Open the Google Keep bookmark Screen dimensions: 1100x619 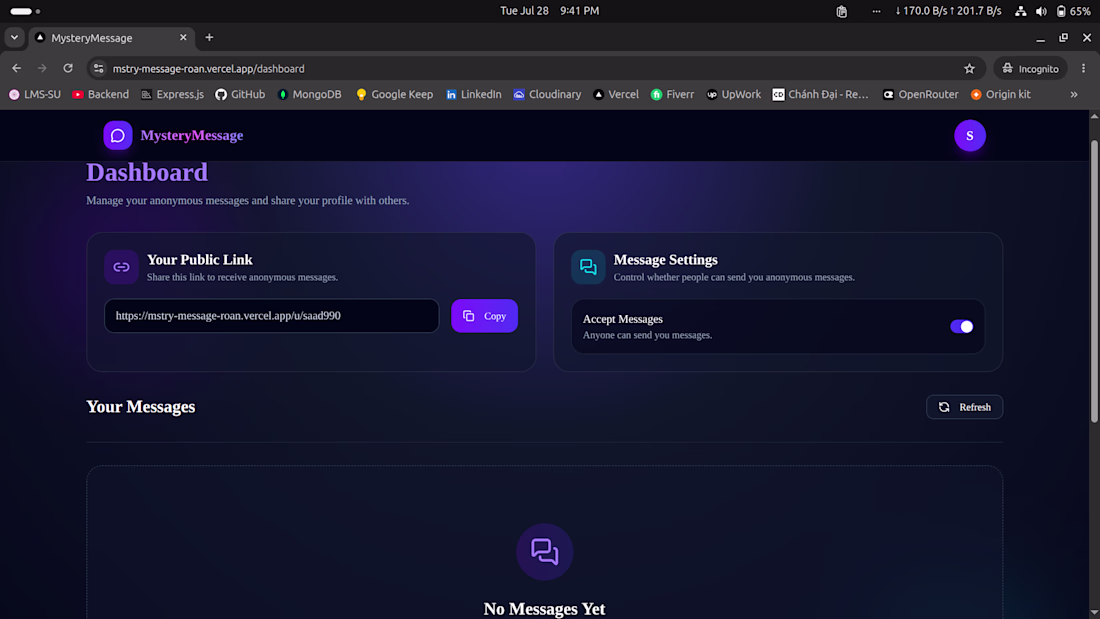coord(394,94)
